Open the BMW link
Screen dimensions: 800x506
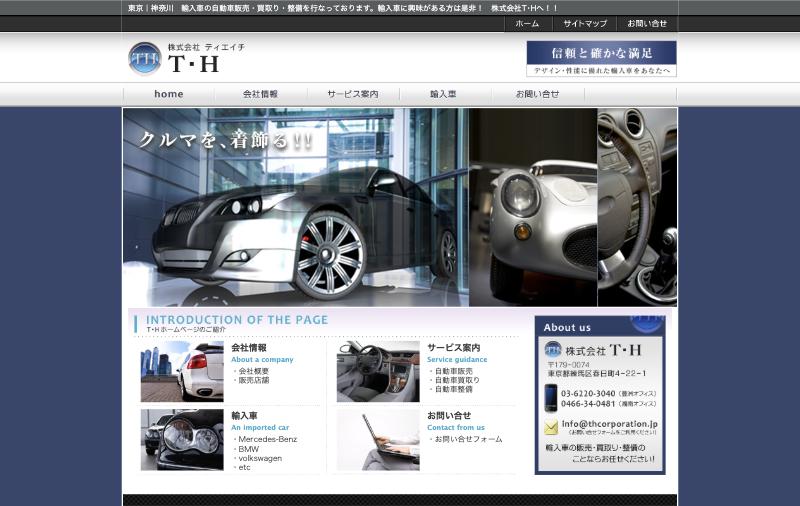[248, 449]
